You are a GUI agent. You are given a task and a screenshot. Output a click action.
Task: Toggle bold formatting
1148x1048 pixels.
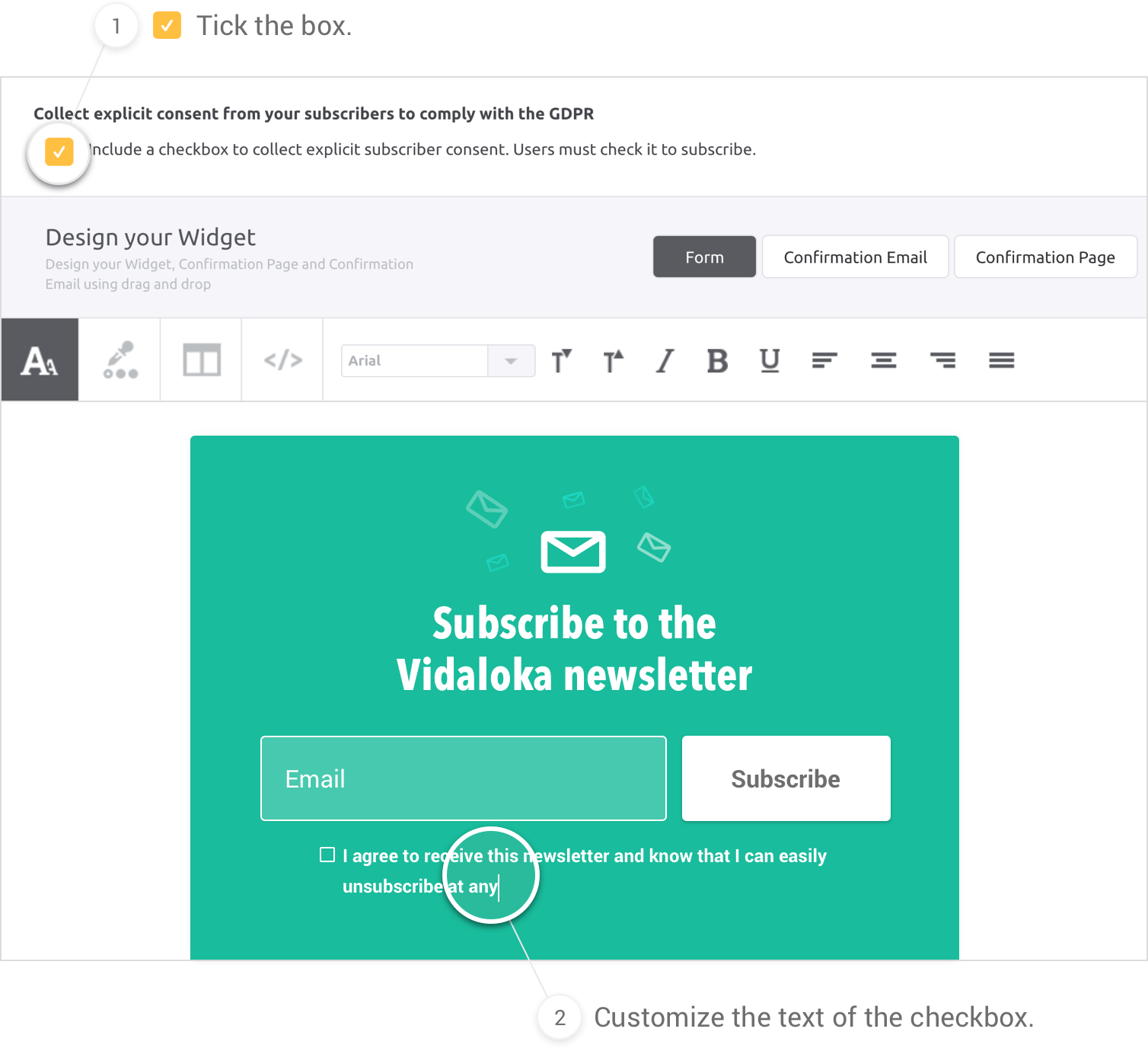(x=717, y=360)
